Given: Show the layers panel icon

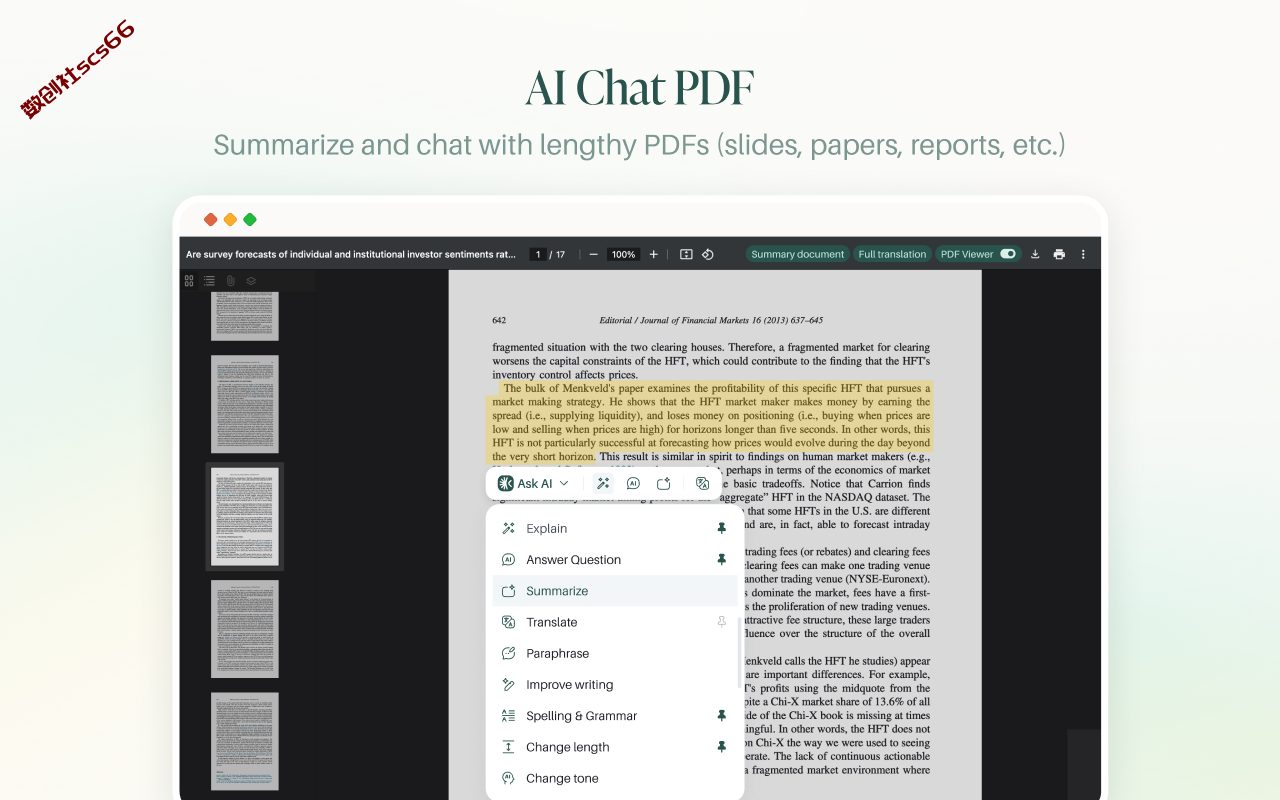Looking at the screenshot, I should (x=251, y=281).
